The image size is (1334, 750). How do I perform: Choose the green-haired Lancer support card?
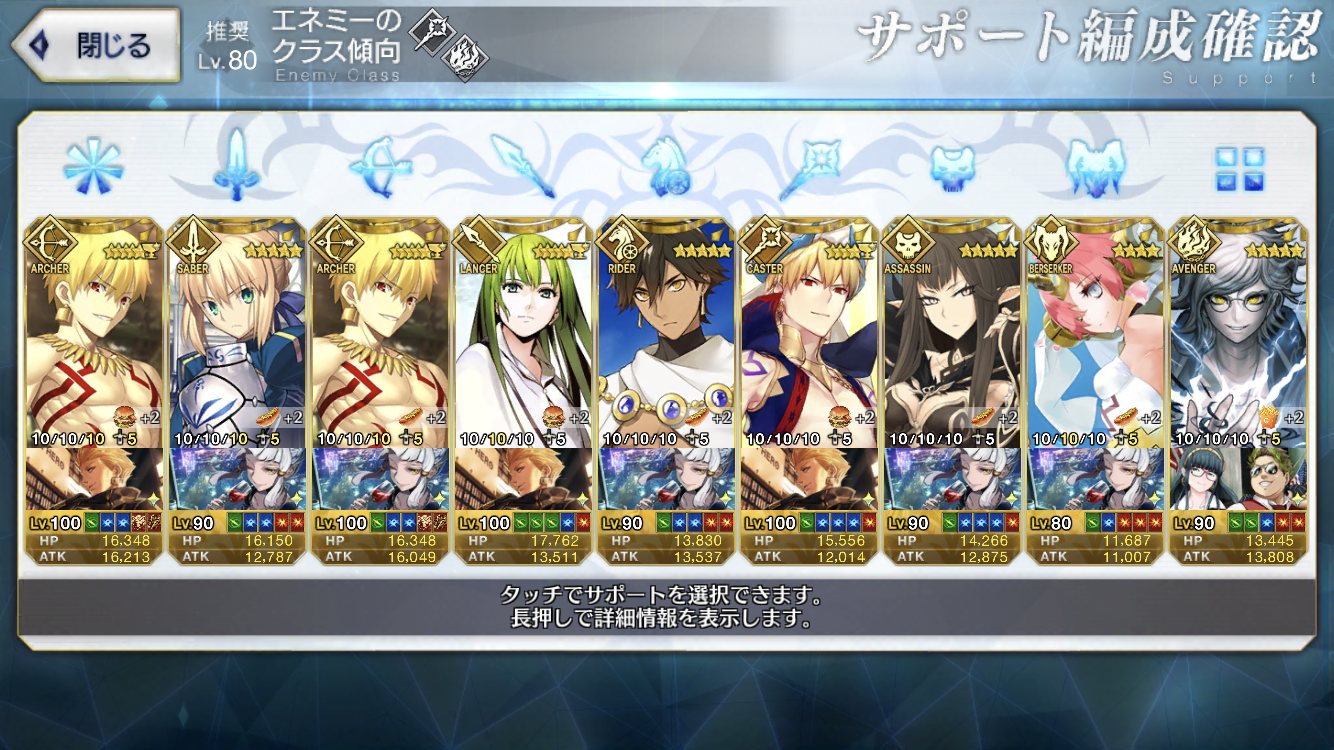pos(522,392)
